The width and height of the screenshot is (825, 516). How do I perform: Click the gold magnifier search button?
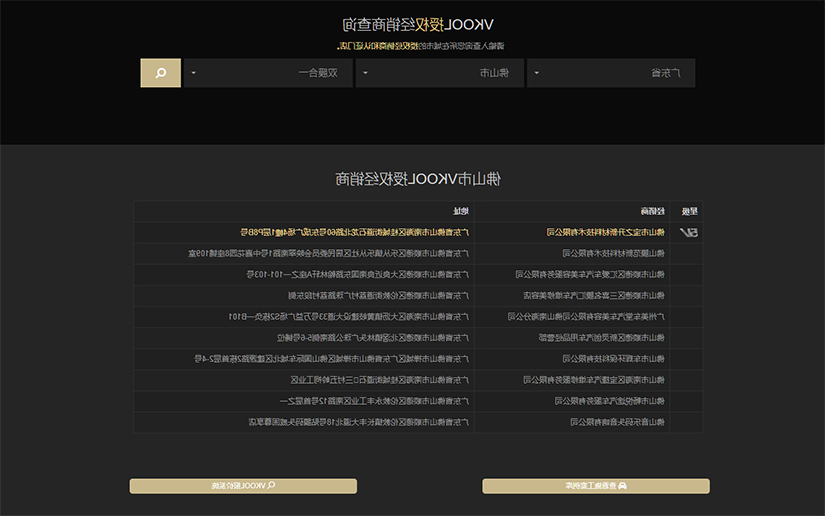[x=160, y=73]
